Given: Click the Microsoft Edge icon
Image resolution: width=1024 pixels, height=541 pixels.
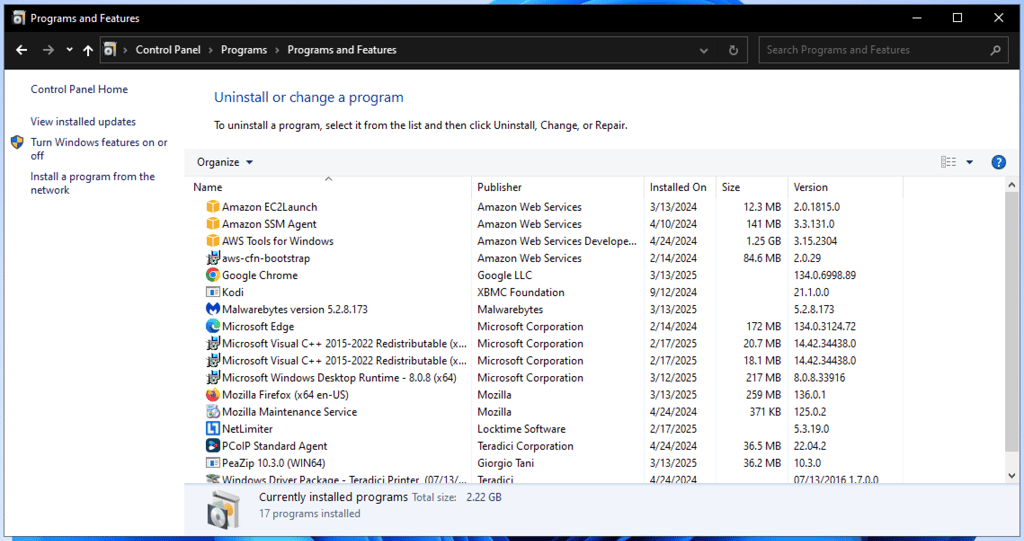Looking at the screenshot, I should point(212,326).
